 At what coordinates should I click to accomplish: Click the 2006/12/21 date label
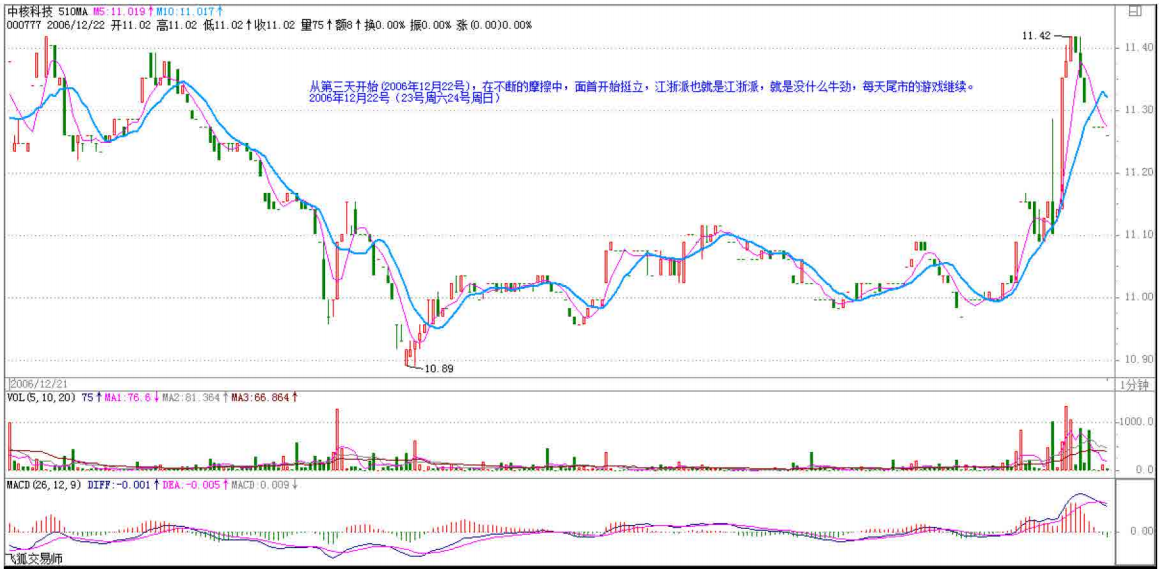tap(38, 384)
